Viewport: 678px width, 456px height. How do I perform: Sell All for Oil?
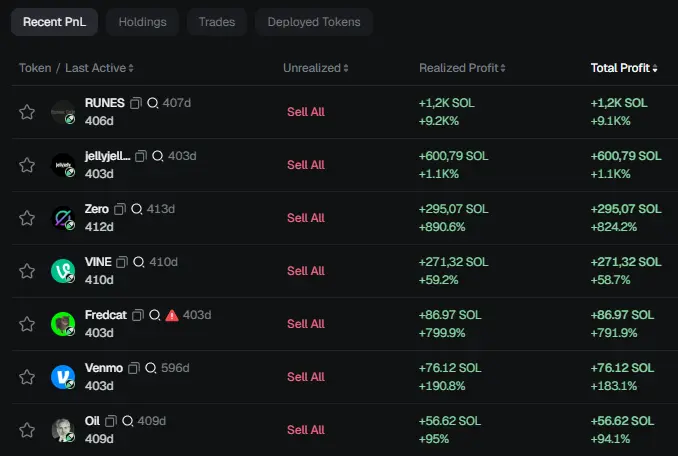[306, 430]
